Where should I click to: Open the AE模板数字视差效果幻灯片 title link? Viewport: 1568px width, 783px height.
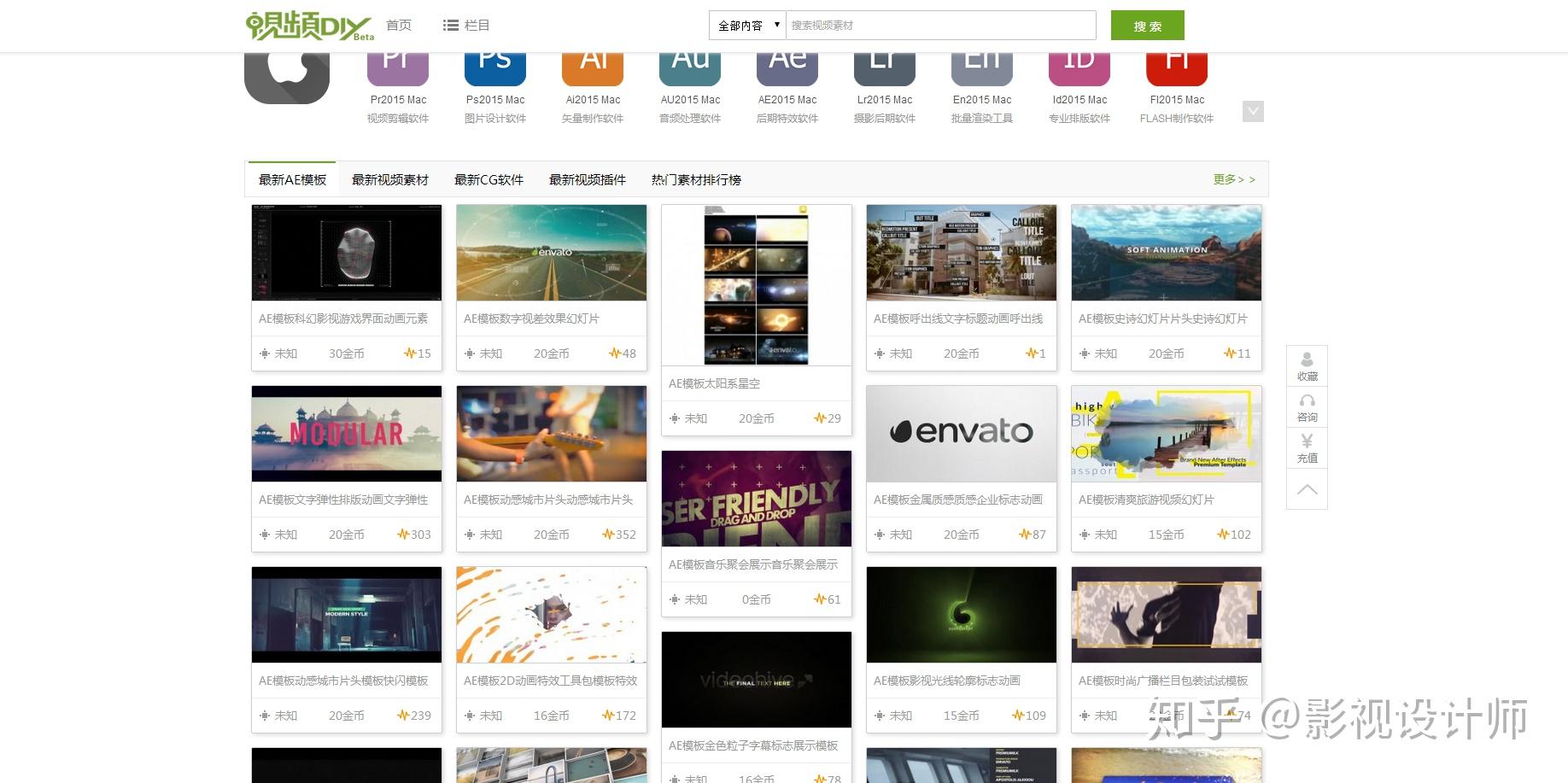click(x=531, y=318)
